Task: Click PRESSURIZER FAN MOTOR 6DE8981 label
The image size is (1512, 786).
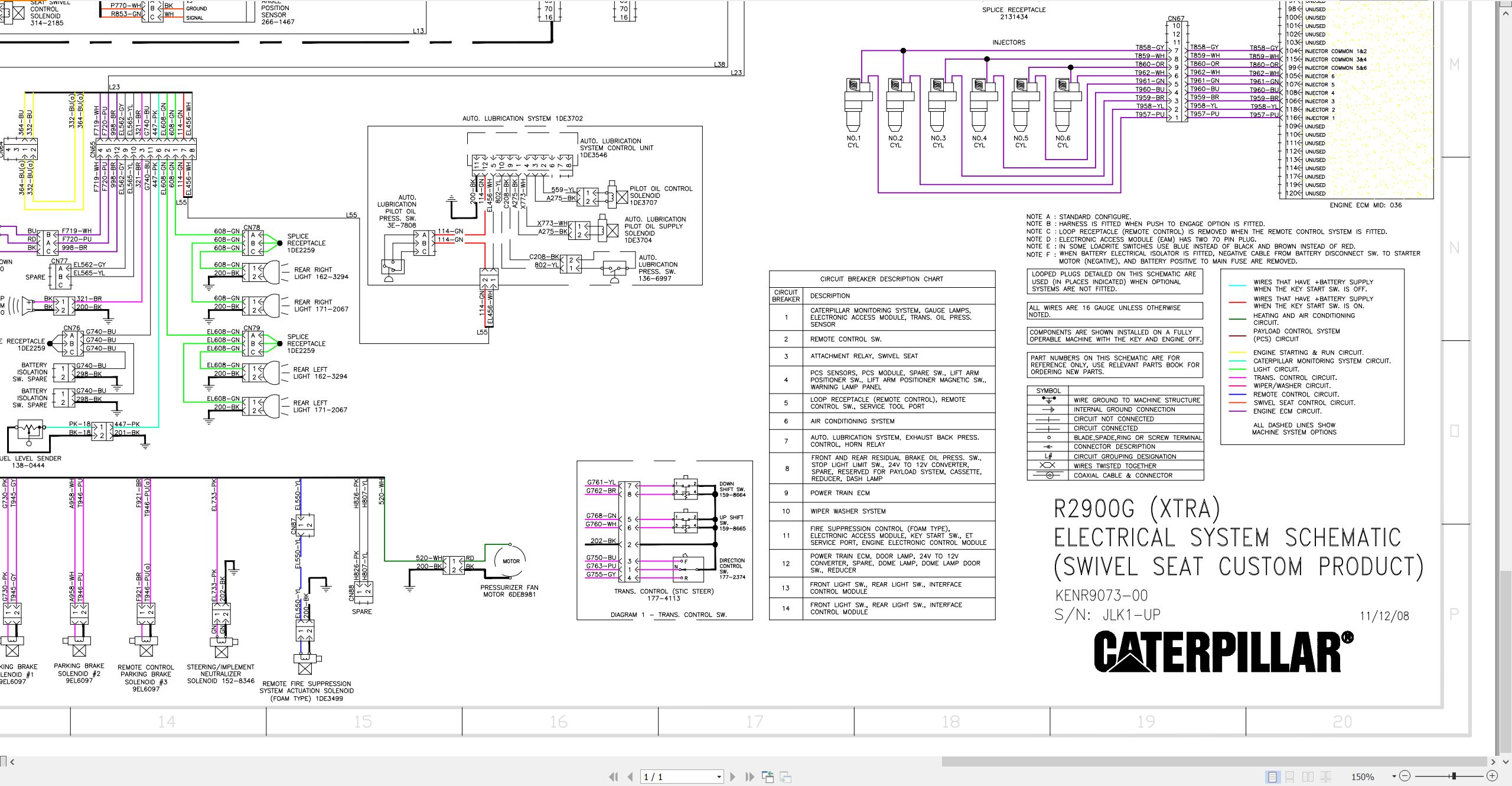Action: (x=509, y=591)
